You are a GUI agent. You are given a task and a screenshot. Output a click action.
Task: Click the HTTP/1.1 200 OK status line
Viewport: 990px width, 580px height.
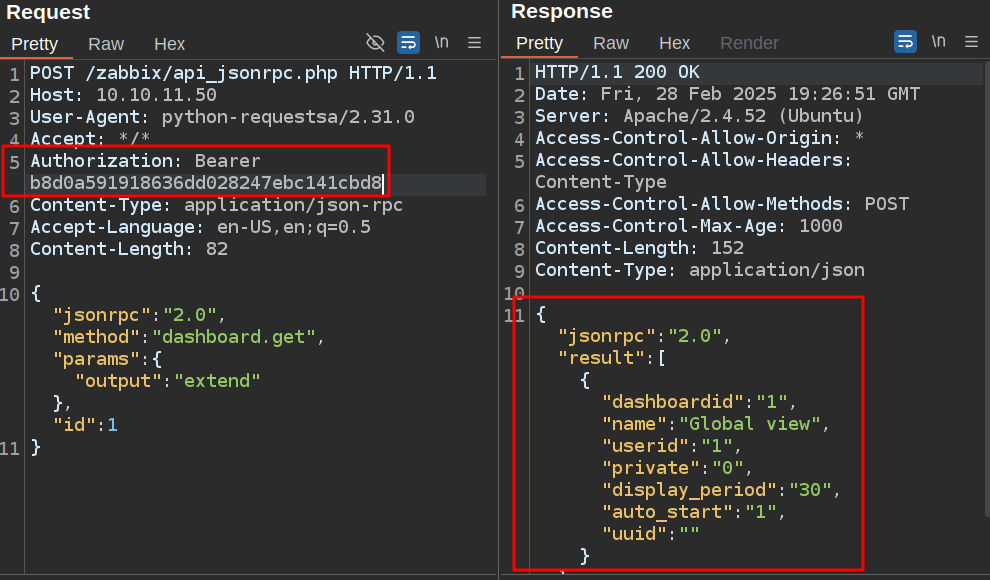(617, 73)
